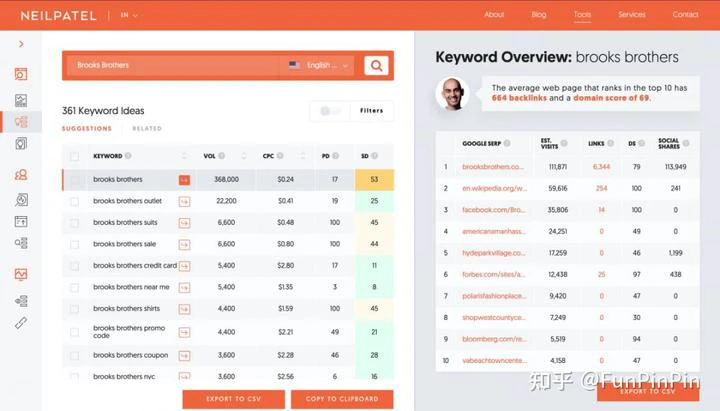
Task: Click the Brooks Brothers search field
Action: pyautogui.click(x=174, y=65)
